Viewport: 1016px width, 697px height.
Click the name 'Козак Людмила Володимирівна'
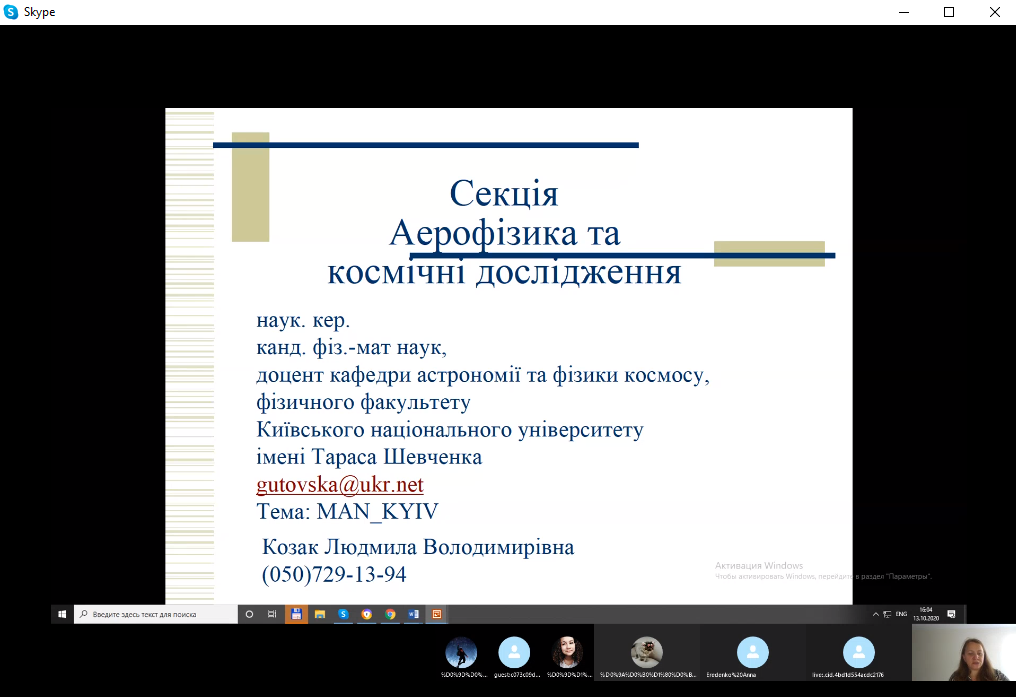(418, 547)
